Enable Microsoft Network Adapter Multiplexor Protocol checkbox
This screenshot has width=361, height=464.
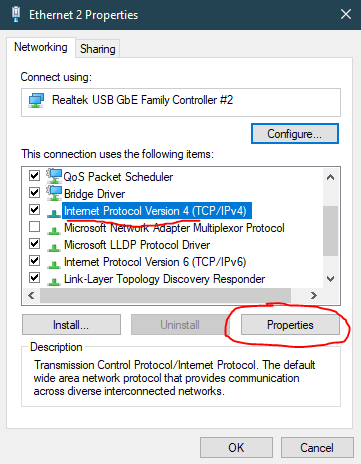[x=34, y=227]
